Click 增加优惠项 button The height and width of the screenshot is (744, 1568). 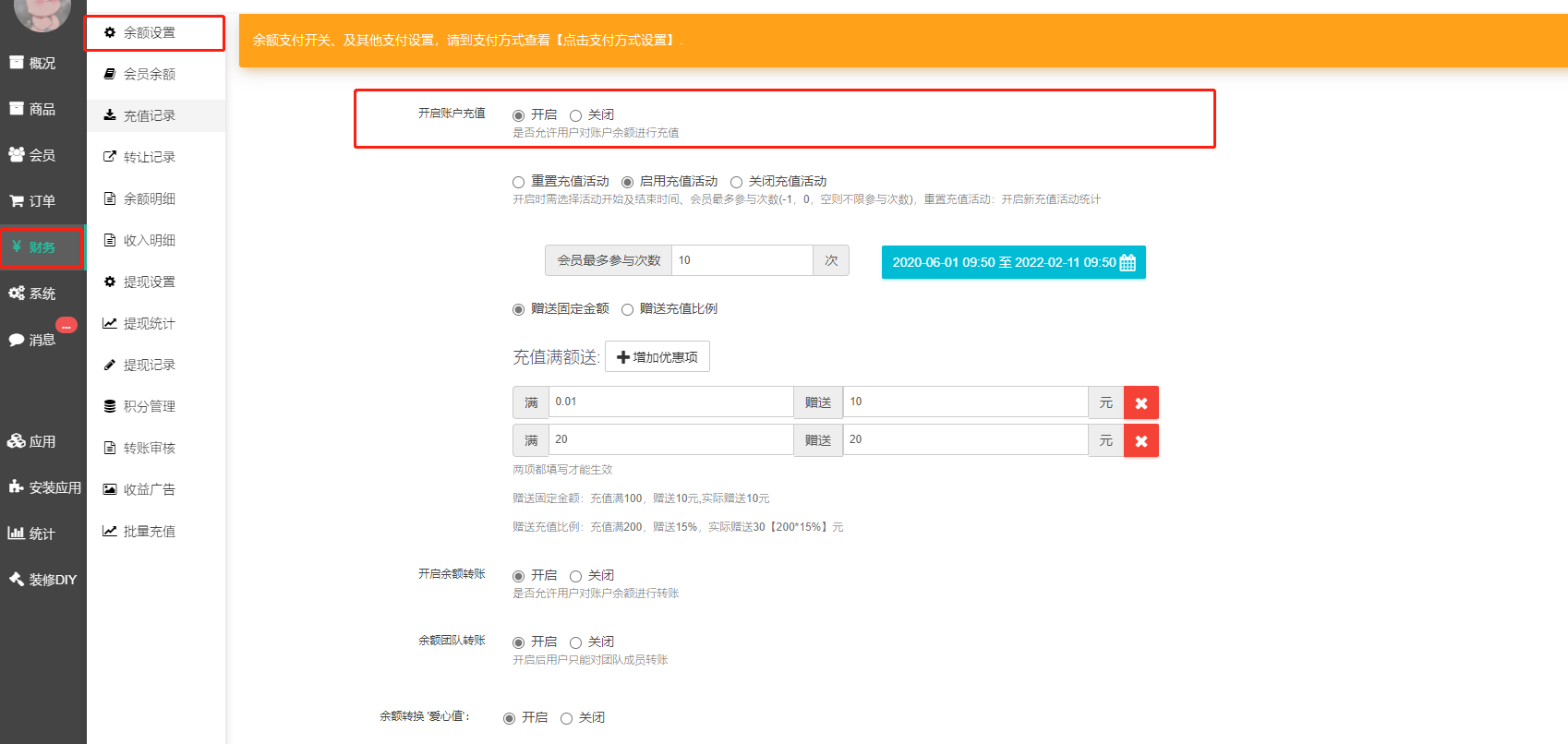[x=657, y=357]
